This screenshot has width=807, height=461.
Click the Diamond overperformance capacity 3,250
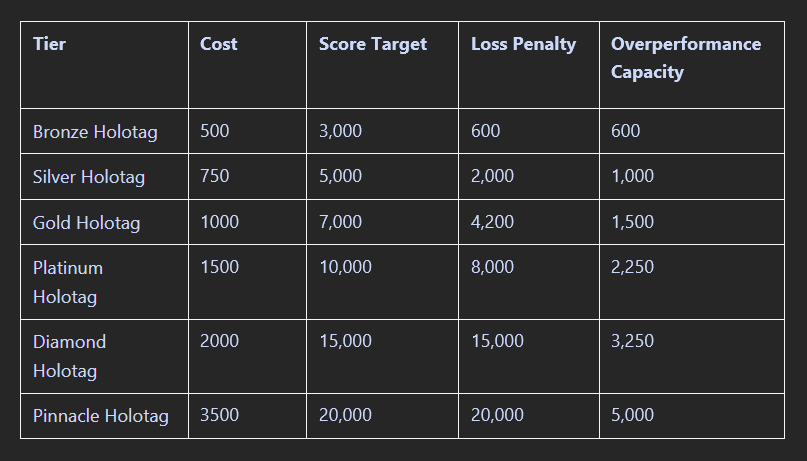pyautogui.click(x=632, y=341)
